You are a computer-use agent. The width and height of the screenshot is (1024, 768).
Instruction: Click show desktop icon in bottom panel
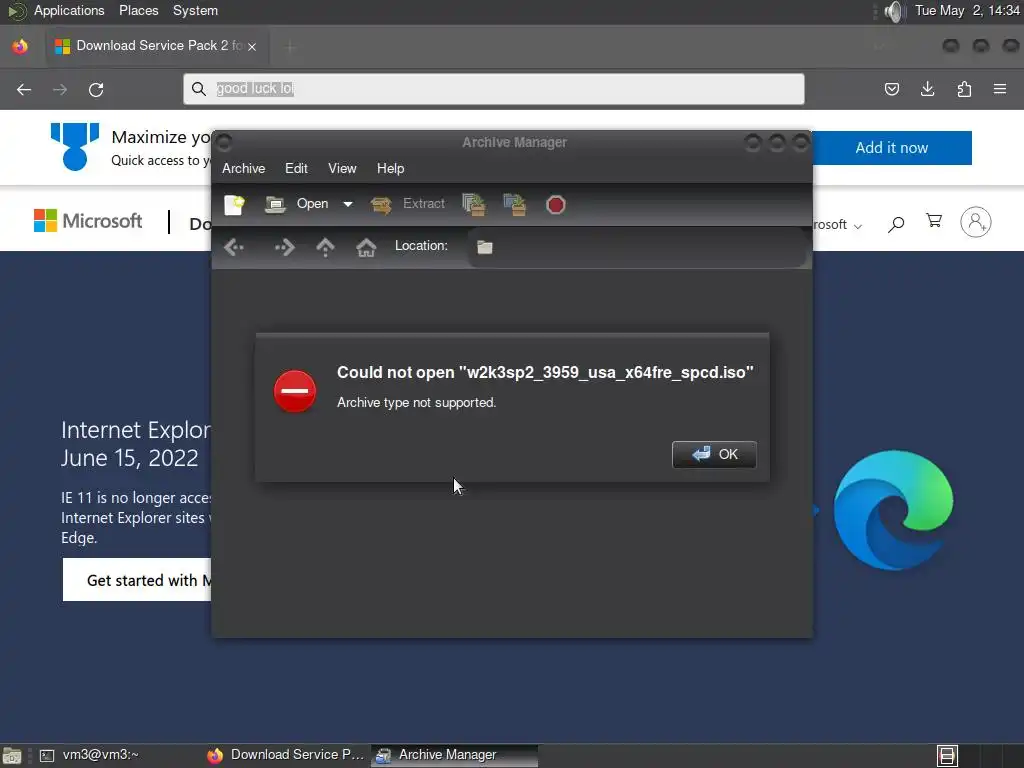click(12, 756)
